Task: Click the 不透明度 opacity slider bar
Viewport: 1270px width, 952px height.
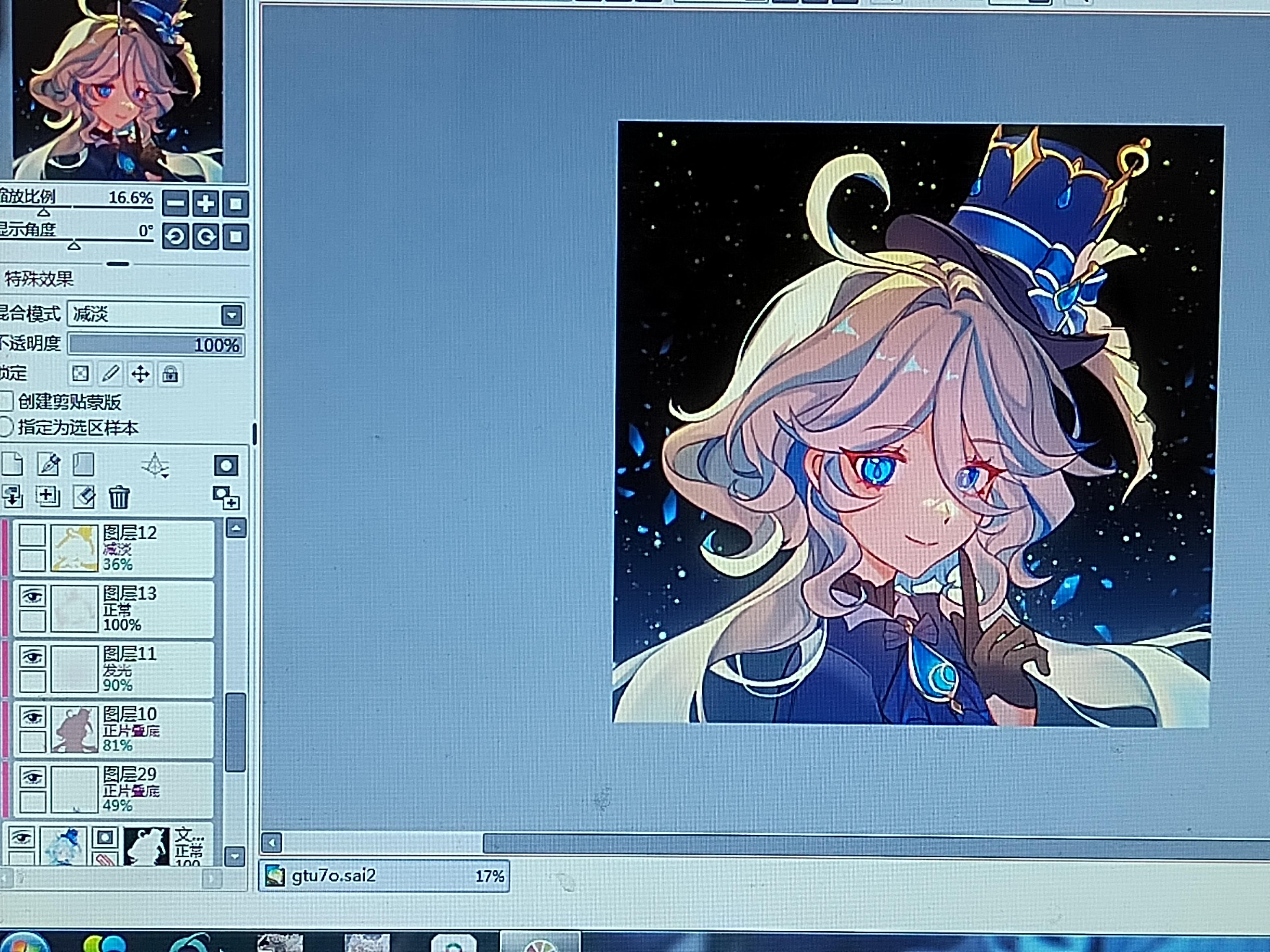Action: click(156, 344)
